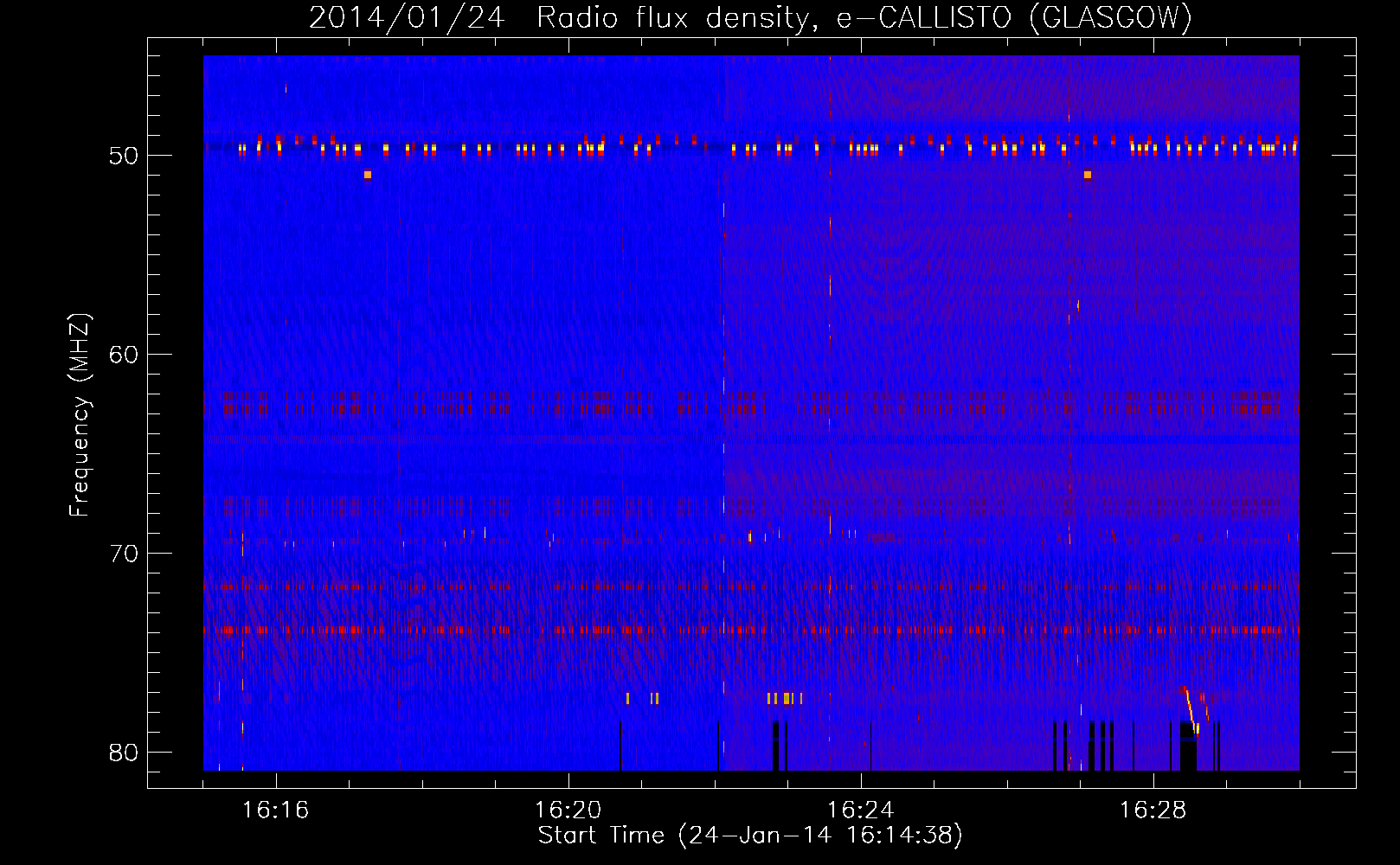Viewport: 1400px width, 865px height.
Task: Click the 70 frequency tick label
Action: click(x=124, y=554)
